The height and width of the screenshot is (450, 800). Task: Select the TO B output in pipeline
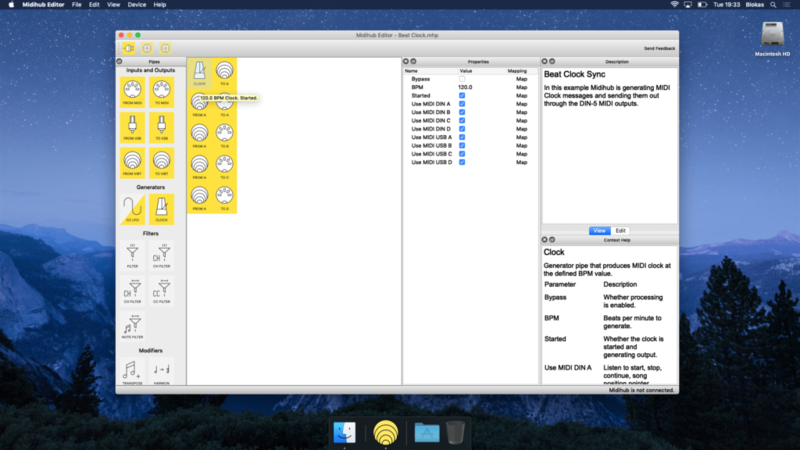(x=225, y=133)
